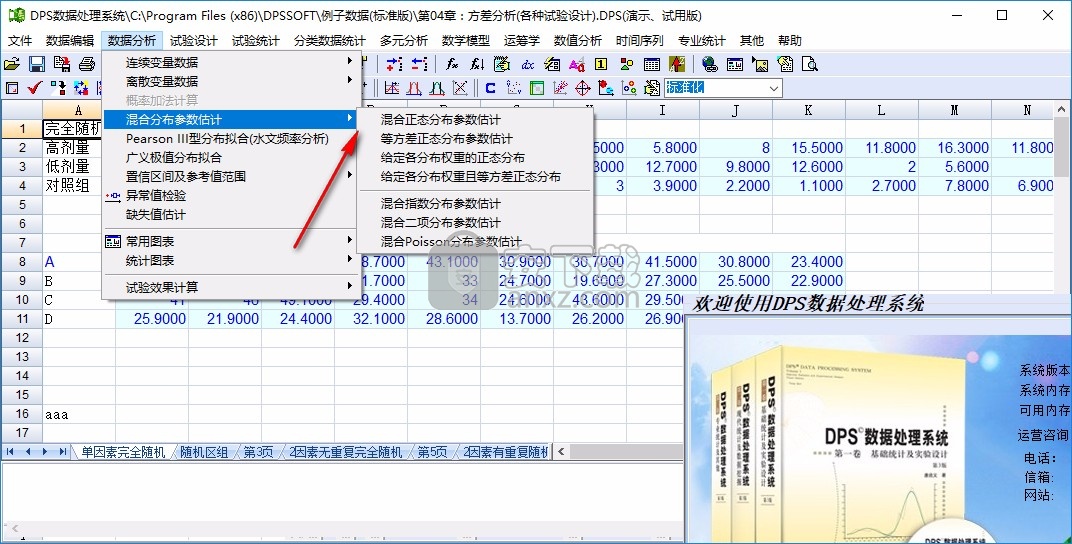This screenshot has height=544, width=1072.
Task: Click column L header
Action: click(x=882, y=110)
